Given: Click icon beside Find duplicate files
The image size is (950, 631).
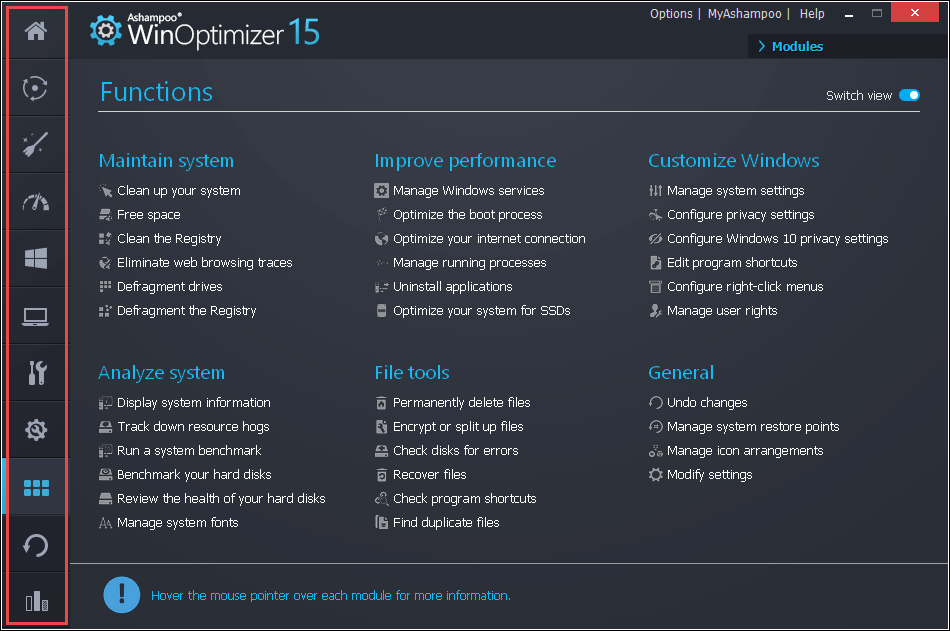Looking at the screenshot, I should 381,522.
